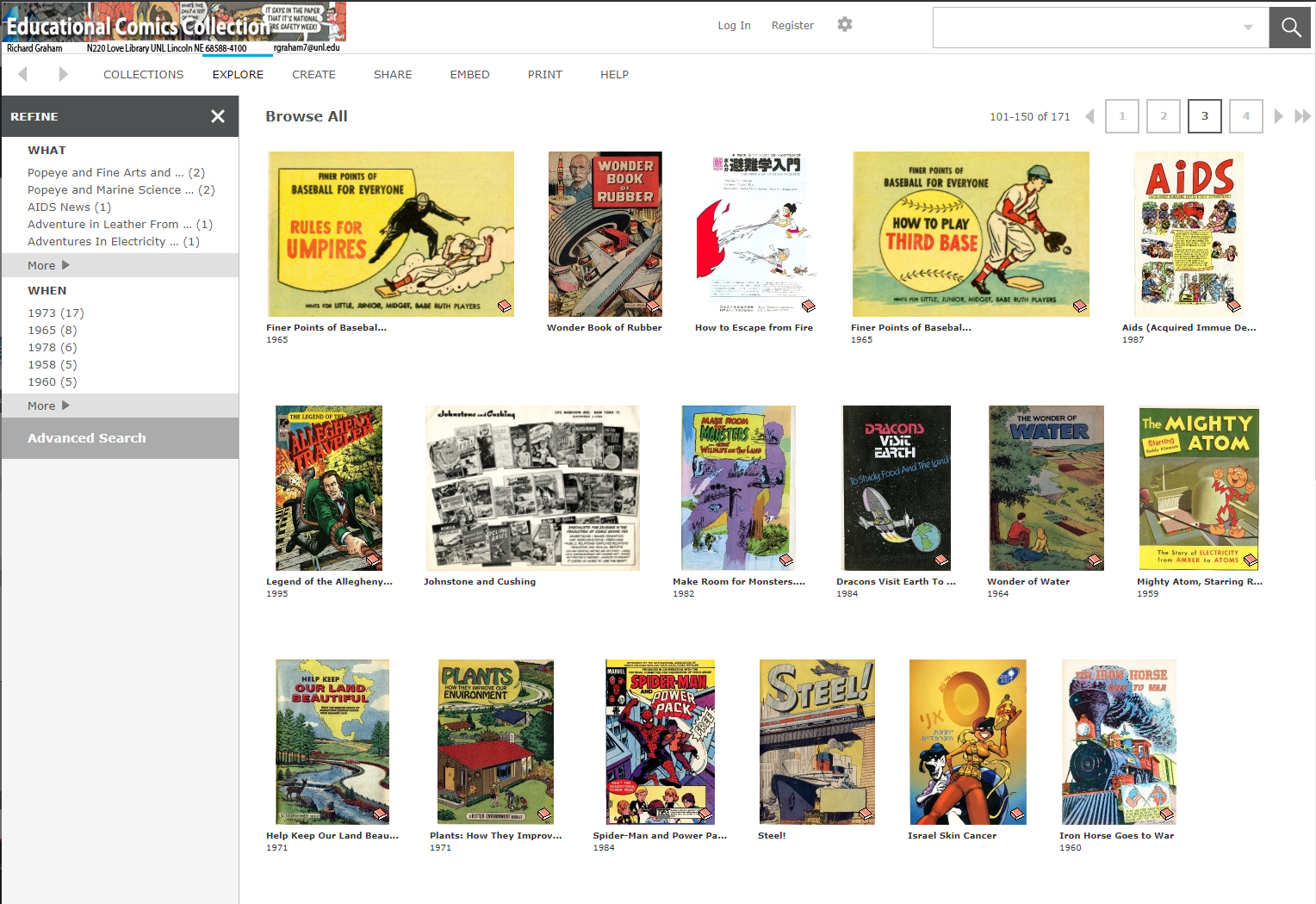The width and height of the screenshot is (1316, 904).
Task: Go to the previous results page arrow
Action: point(1089,116)
